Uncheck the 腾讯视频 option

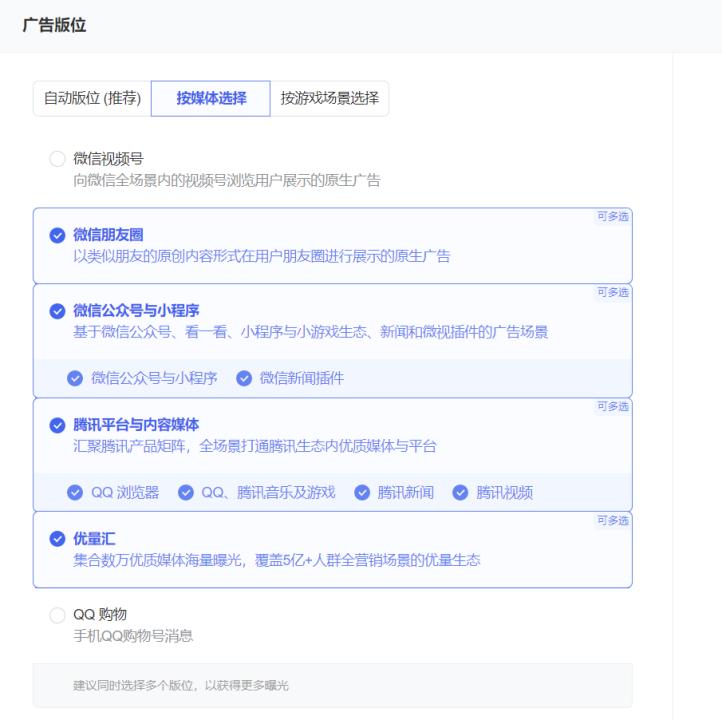(x=460, y=492)
